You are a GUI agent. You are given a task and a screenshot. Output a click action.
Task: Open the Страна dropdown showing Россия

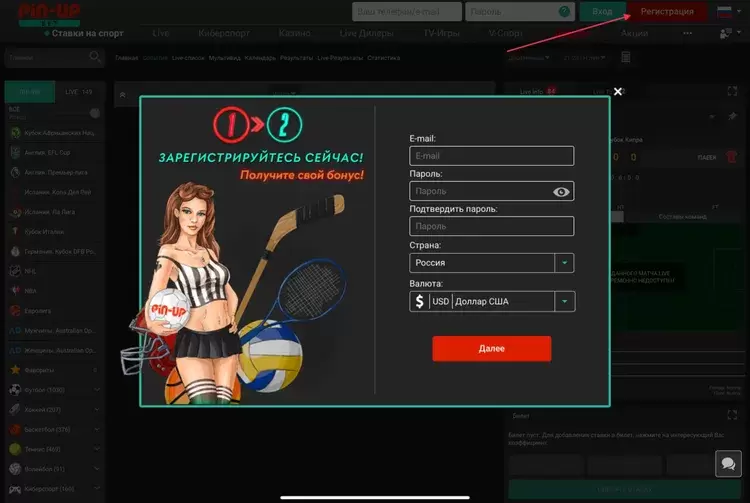click(491, 263)
